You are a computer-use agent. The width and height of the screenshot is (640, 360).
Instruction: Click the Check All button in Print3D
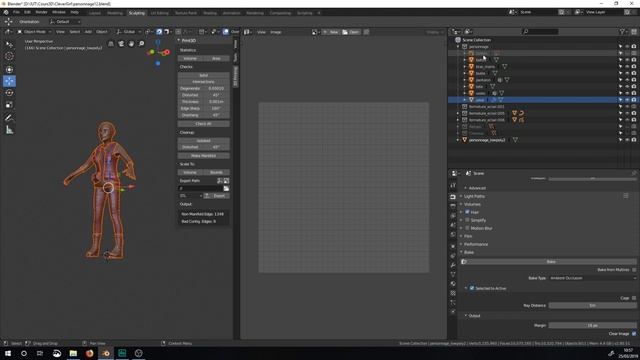click(203, 124)
